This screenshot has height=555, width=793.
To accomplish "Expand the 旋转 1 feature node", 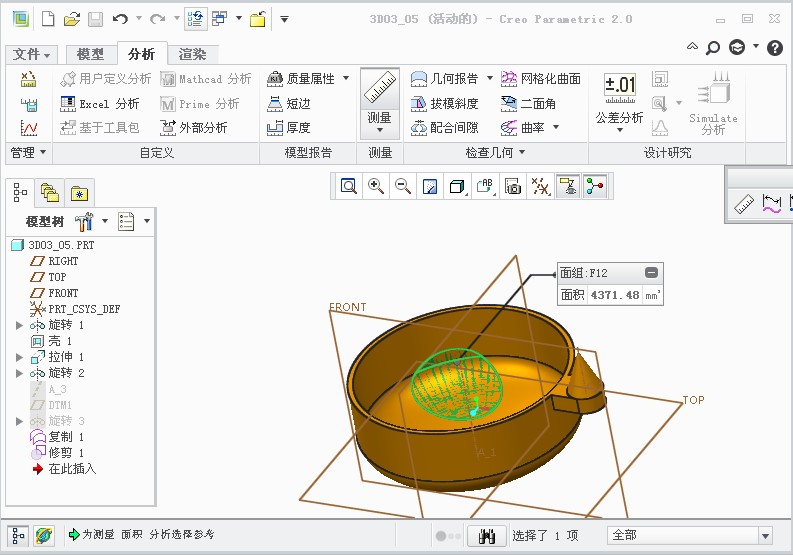I will pos(19,325).
